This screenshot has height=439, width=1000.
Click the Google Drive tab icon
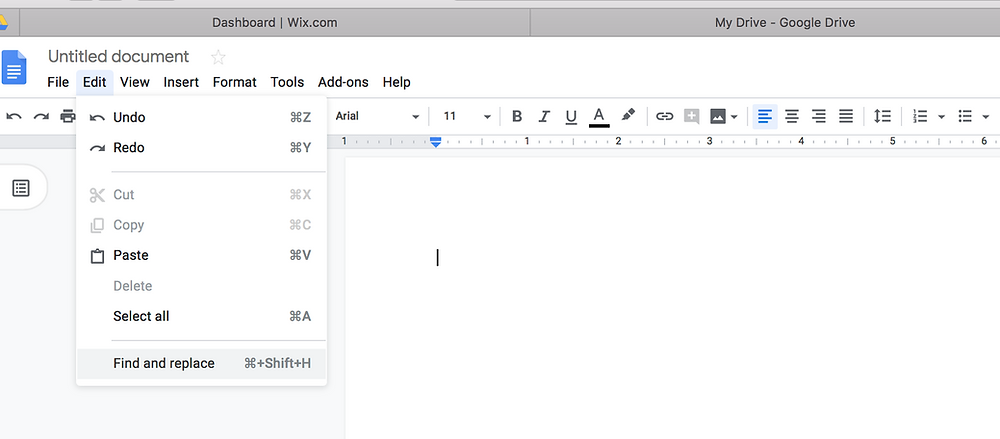point(3,23)
